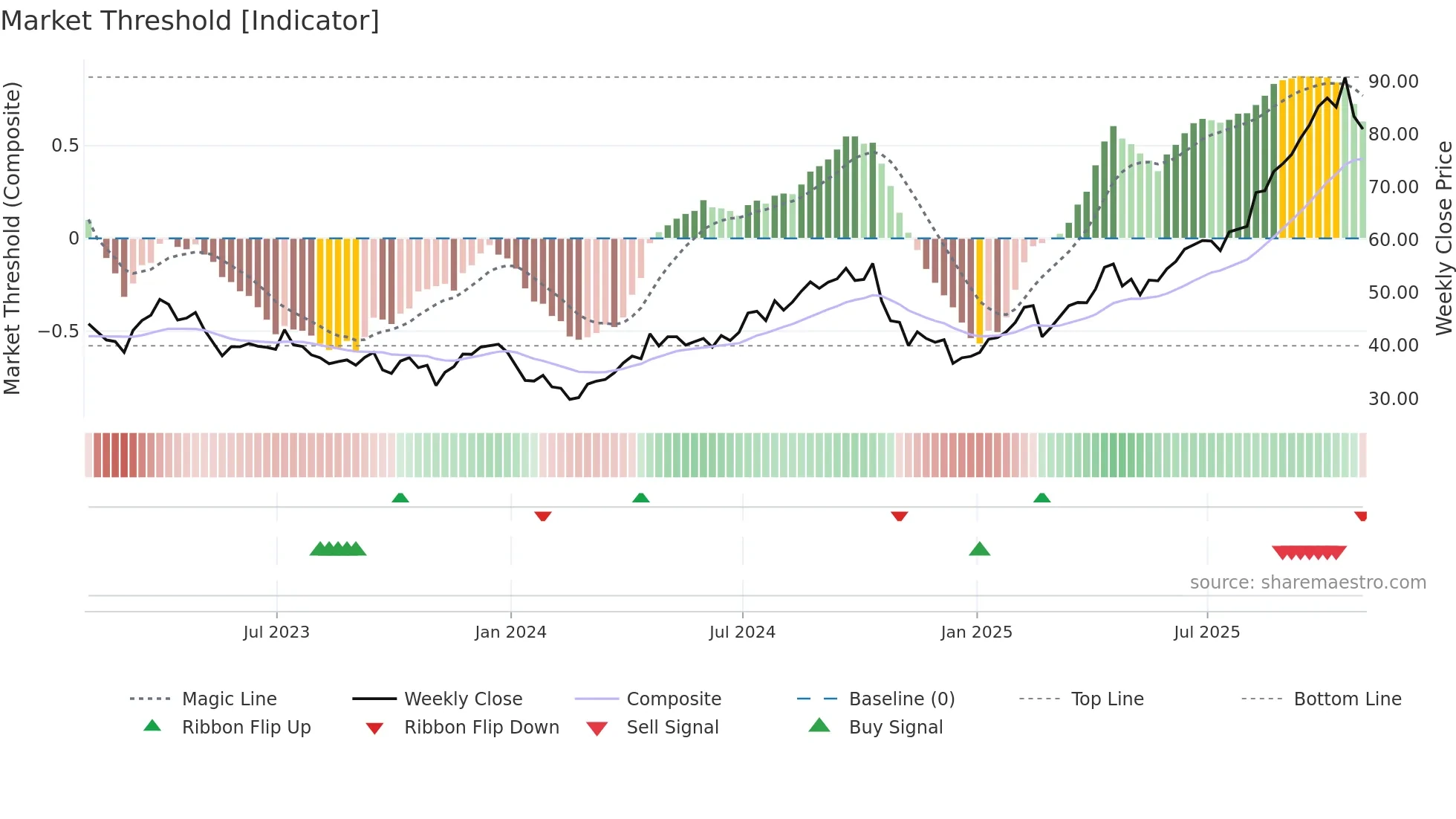Click the Ribbon Flip Up legend triangle
The height and width of the screenshot is (819, 1456).
(x=152, y=726)
